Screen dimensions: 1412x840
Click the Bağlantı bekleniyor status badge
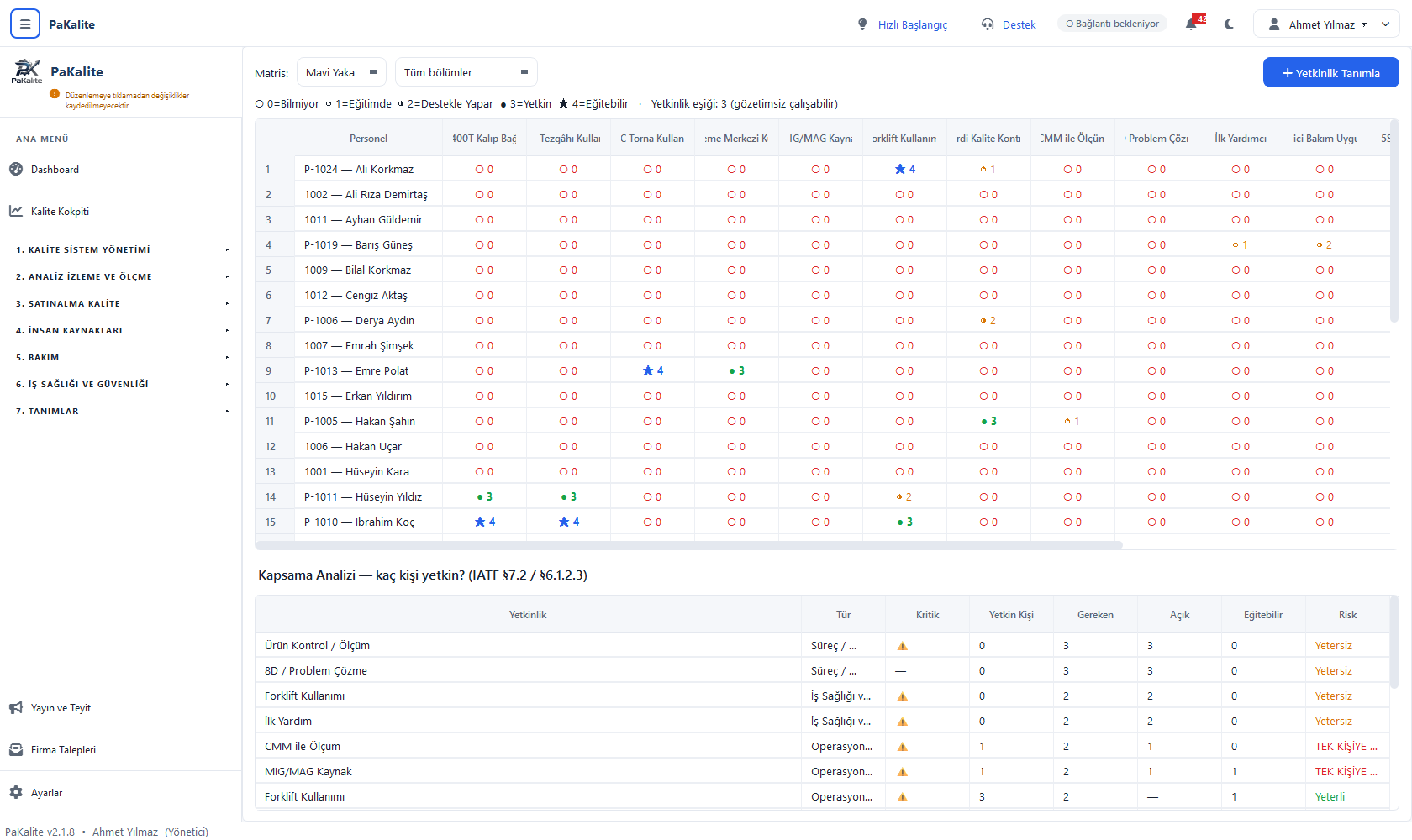point(1112,24)
